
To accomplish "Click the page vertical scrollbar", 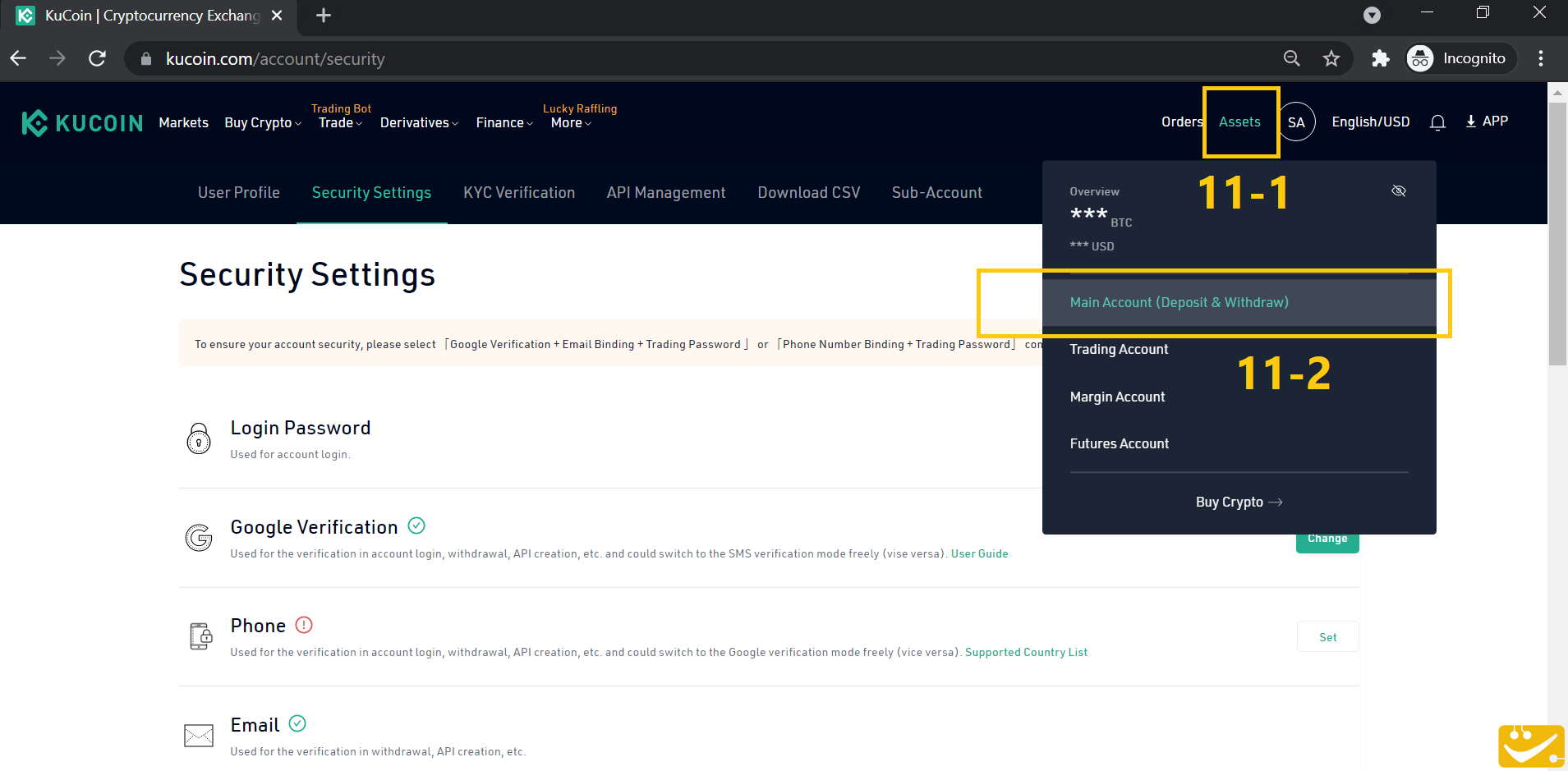I will coord(1557,234).
